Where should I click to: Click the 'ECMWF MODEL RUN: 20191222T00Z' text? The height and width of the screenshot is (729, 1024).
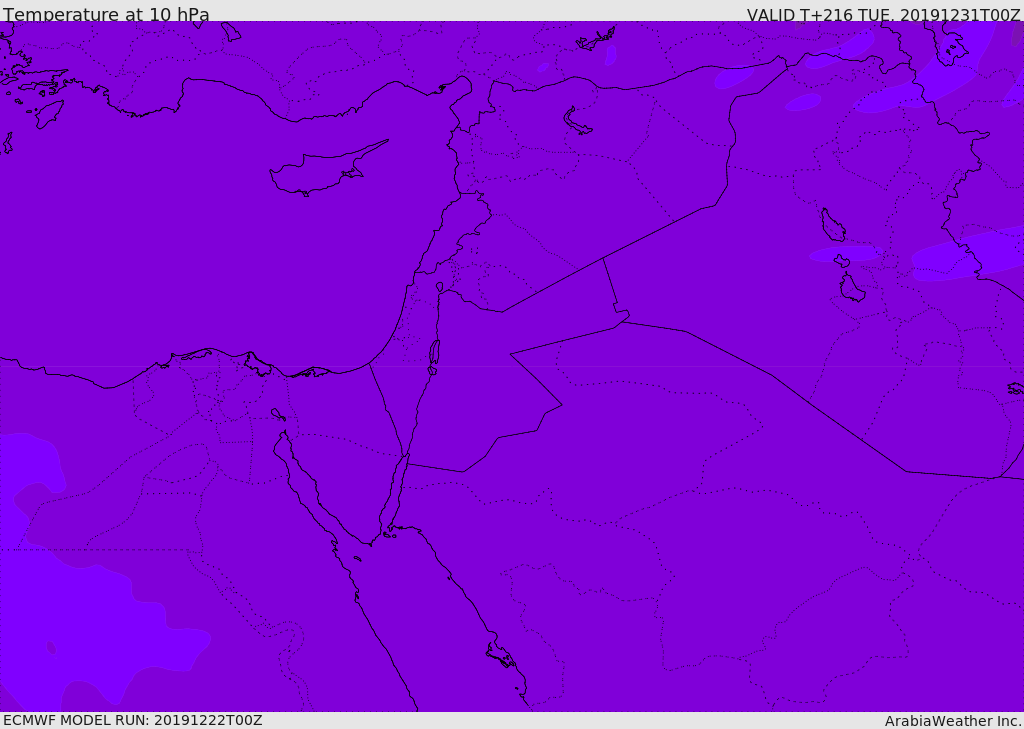coord(133,720)
